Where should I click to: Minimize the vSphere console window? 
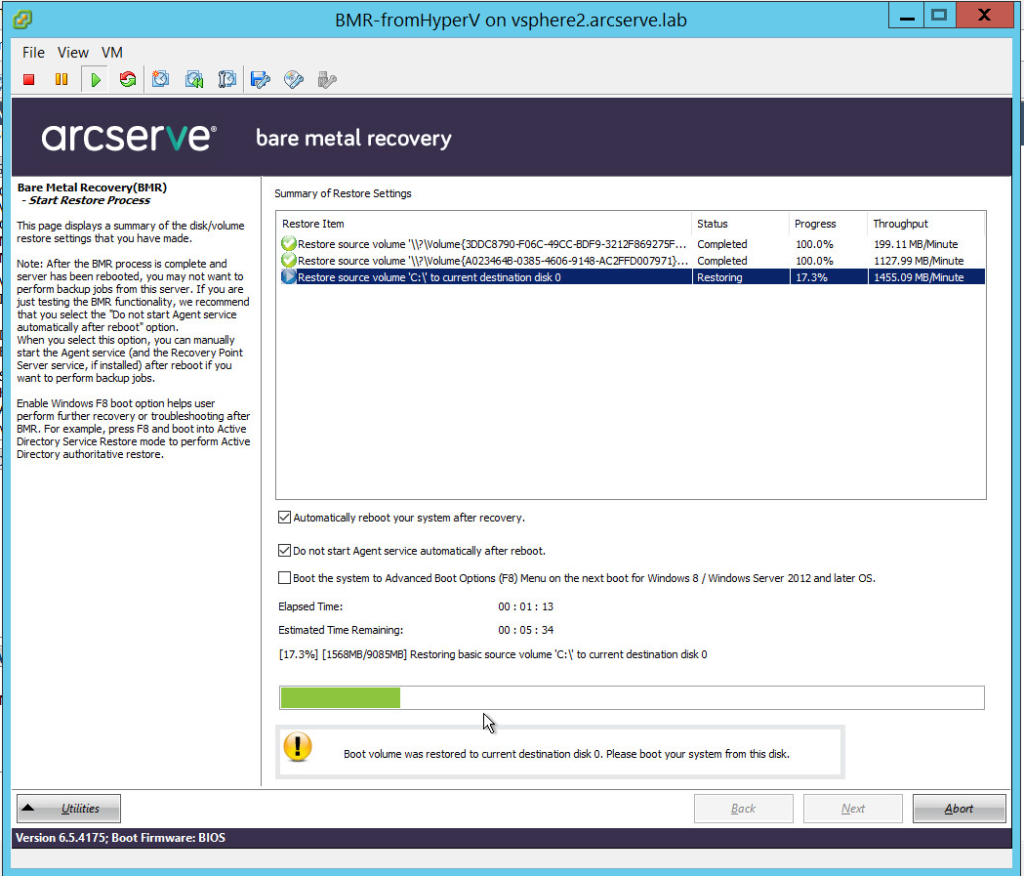pyautogui.click(x=906, y=16)
